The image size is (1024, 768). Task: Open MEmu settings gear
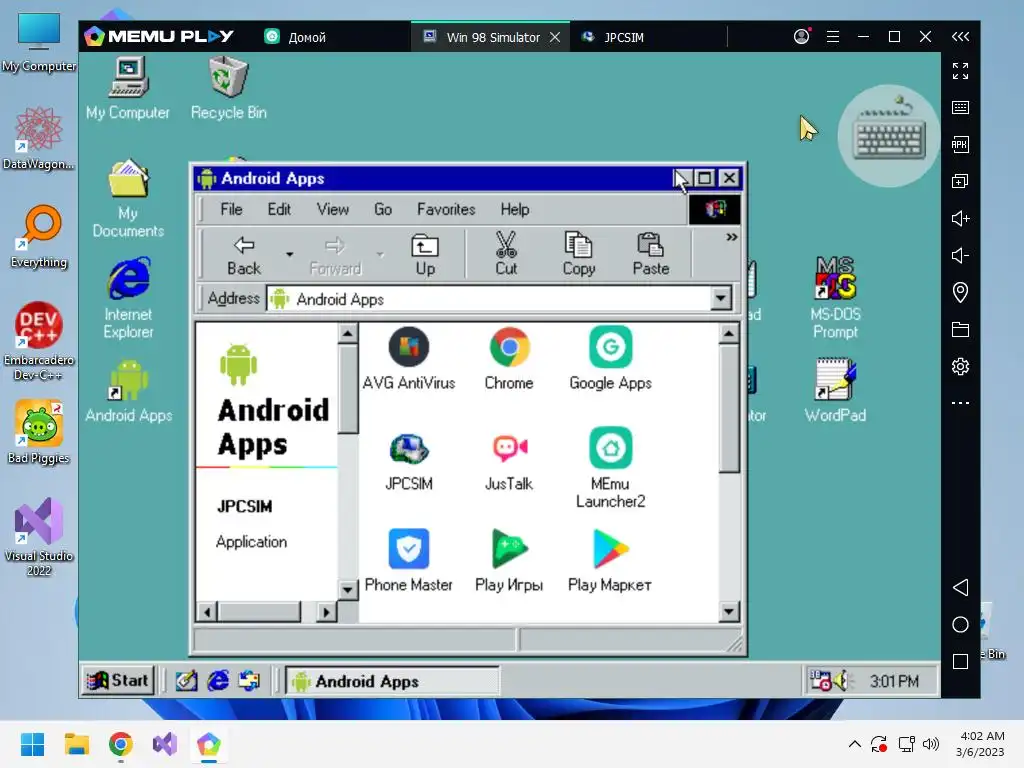(960, 366)
